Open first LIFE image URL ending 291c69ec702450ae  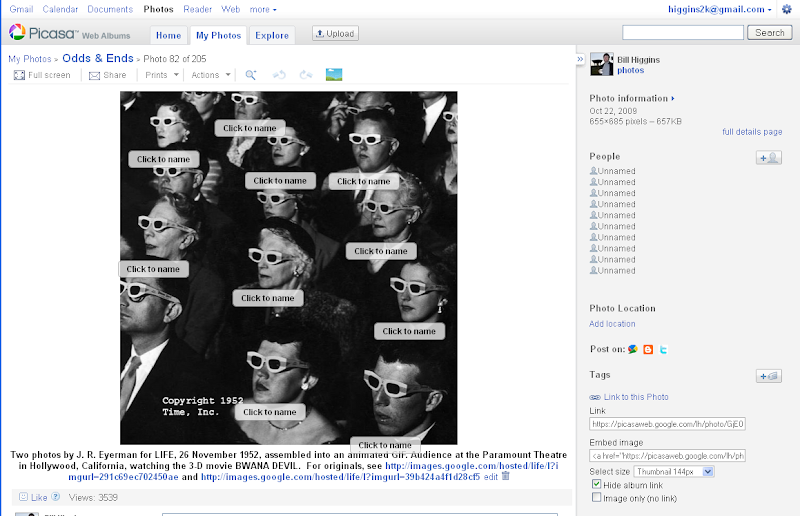313,471
